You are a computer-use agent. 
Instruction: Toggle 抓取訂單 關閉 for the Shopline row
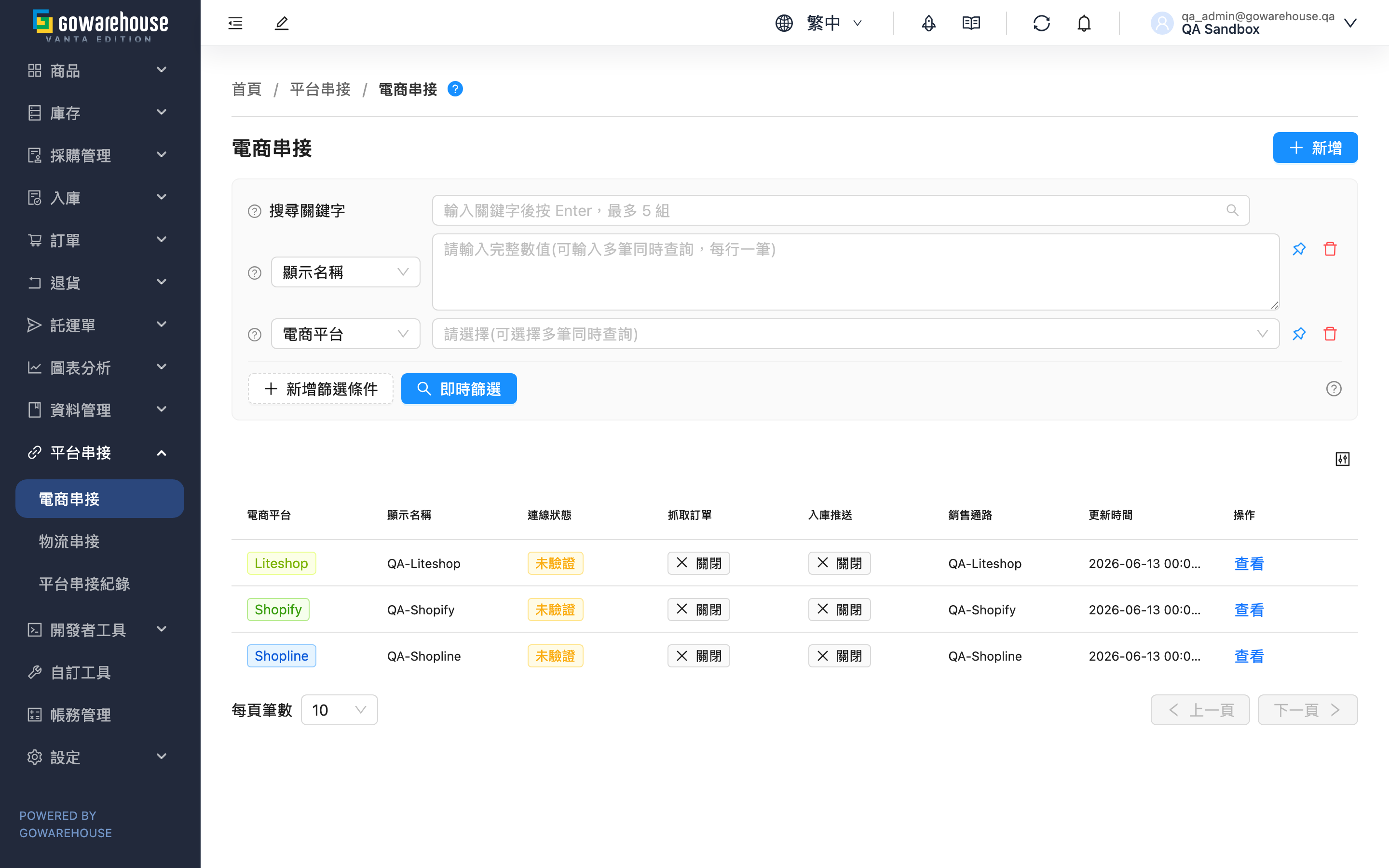click(698, 656)
